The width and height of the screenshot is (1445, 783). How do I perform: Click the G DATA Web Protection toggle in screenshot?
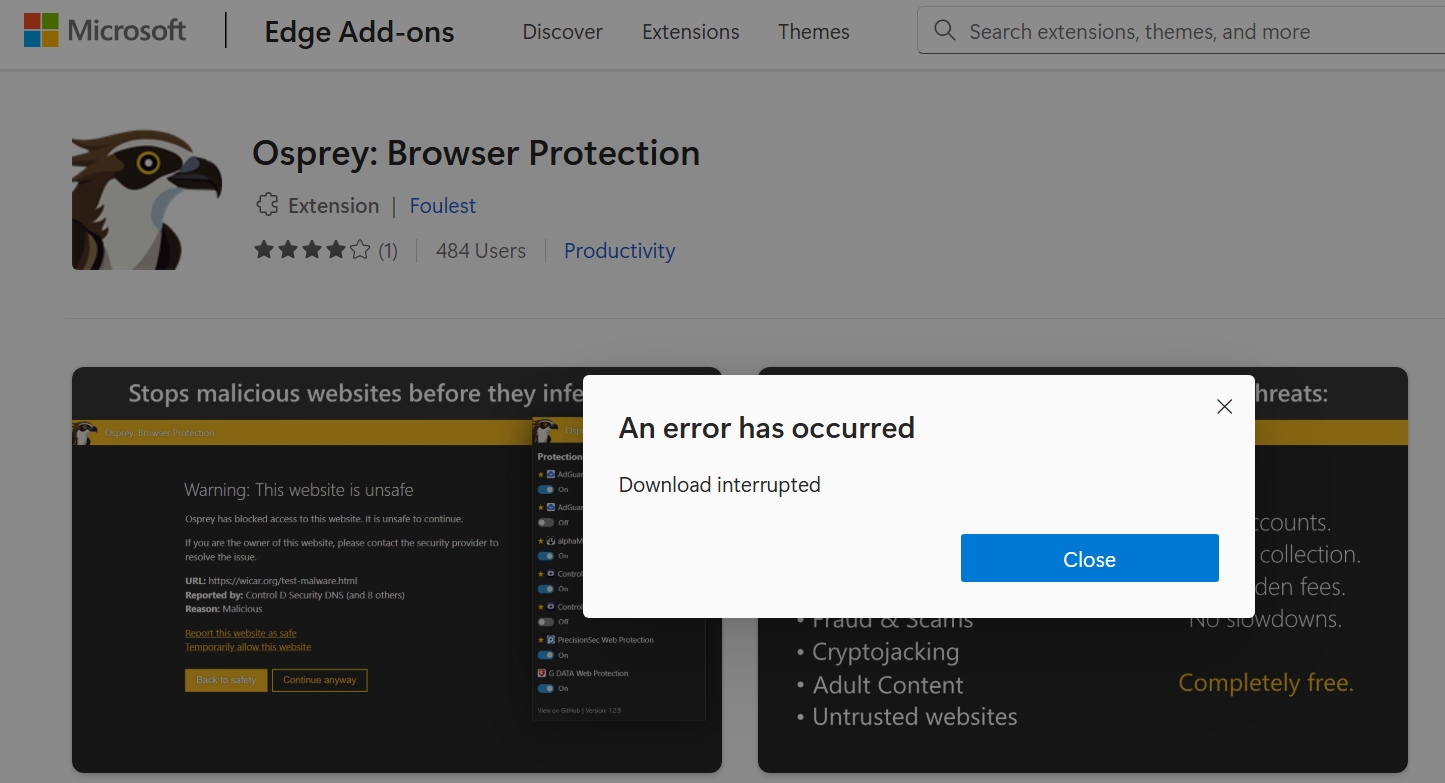pyautogui.click(x=546, y=688)
